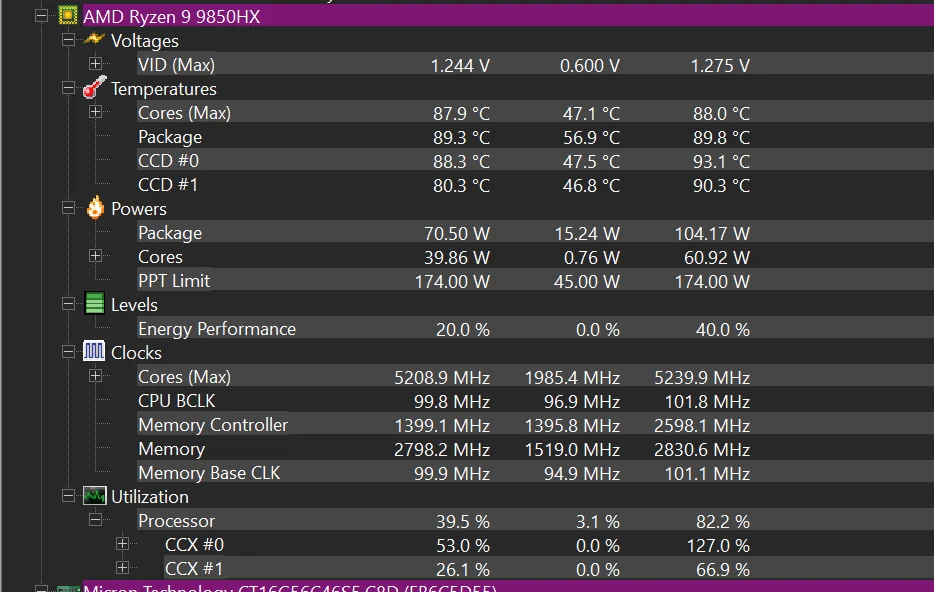This screenshot has width=934, height=592.
Task: Select the Energy Performance row
Action: click(x=535, y=329)
